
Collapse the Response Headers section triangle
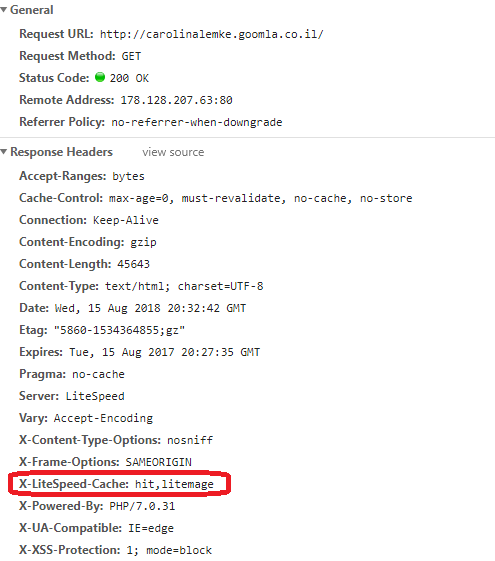point(4,152)
